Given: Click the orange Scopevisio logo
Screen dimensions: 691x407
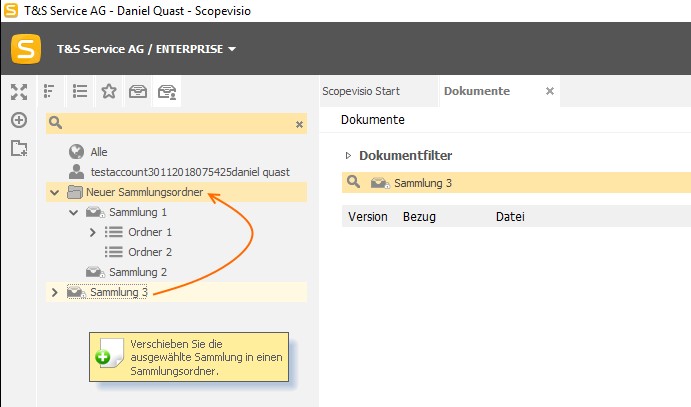Looking at the screenshot, I should 26,49.
